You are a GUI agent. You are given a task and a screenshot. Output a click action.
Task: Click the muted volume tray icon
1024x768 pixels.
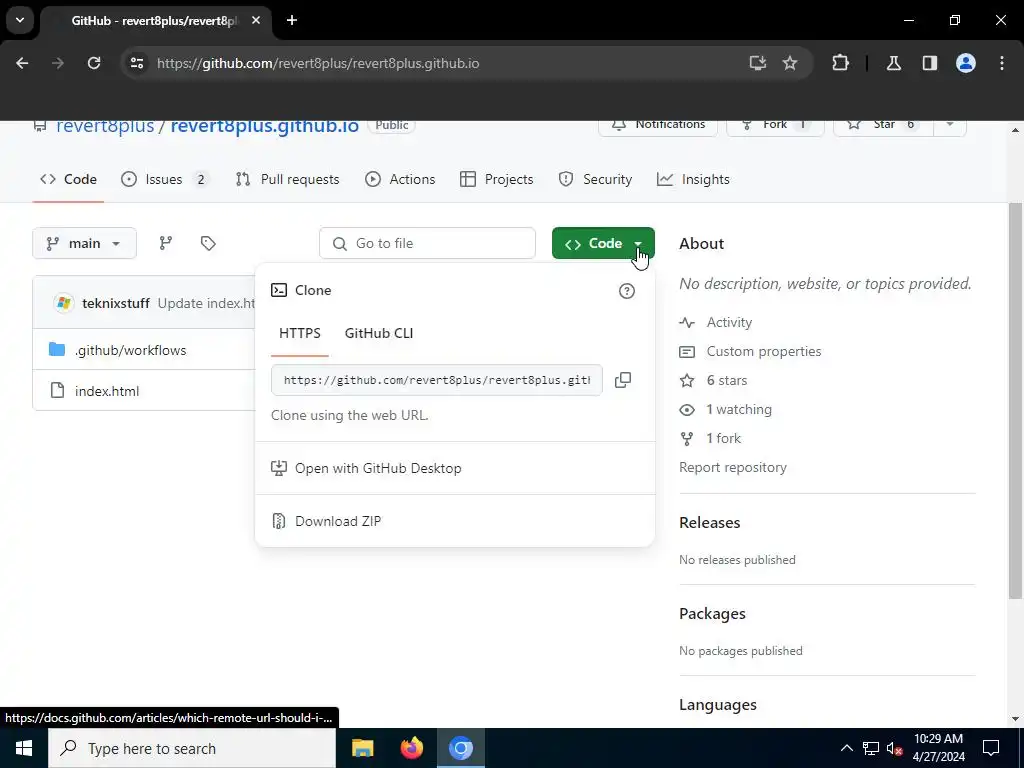click(894, 748)
